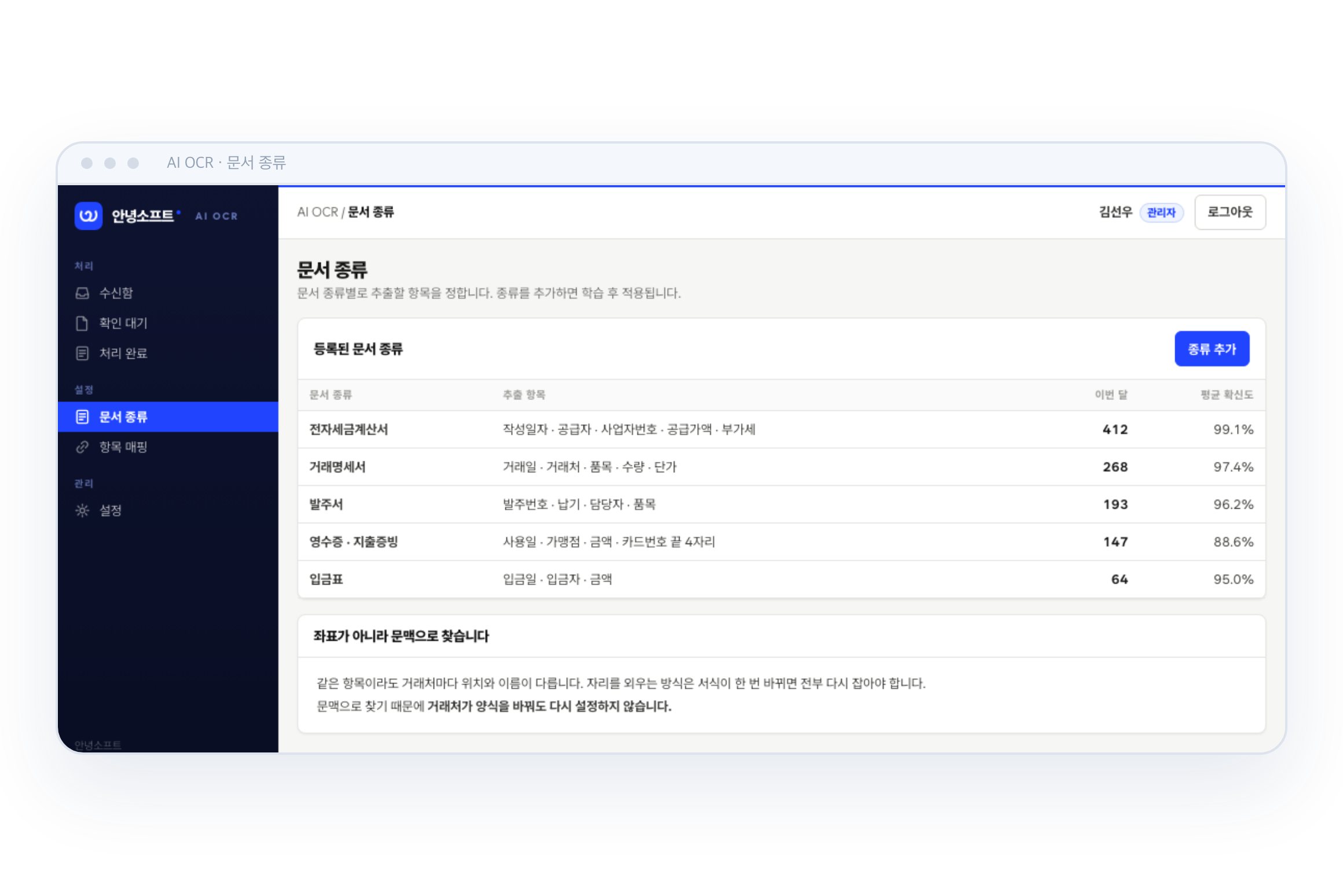The image size is (1343, 896).
Task: Click the AI OCR label beside logo
Action: pos(217,216)
